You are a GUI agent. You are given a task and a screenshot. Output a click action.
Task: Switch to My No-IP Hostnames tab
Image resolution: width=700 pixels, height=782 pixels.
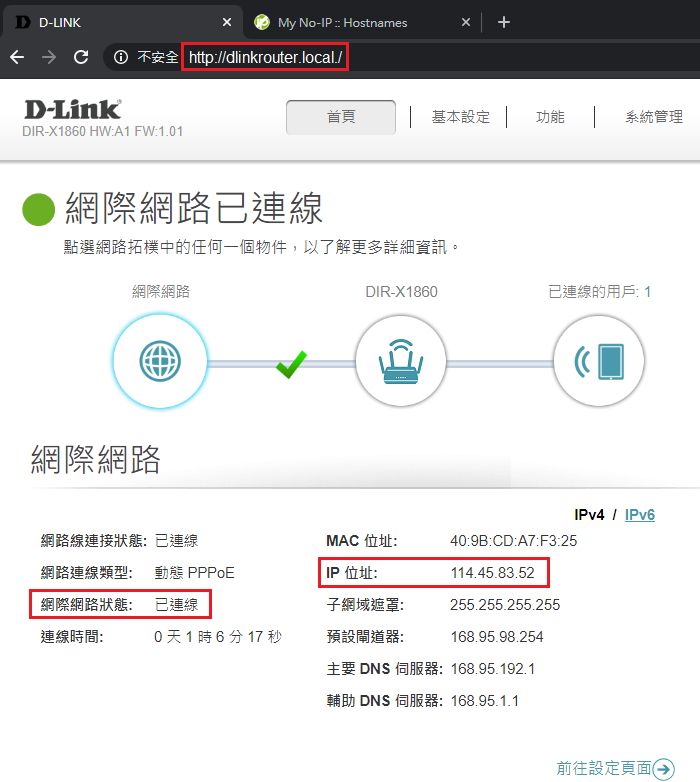pos(361,22)
